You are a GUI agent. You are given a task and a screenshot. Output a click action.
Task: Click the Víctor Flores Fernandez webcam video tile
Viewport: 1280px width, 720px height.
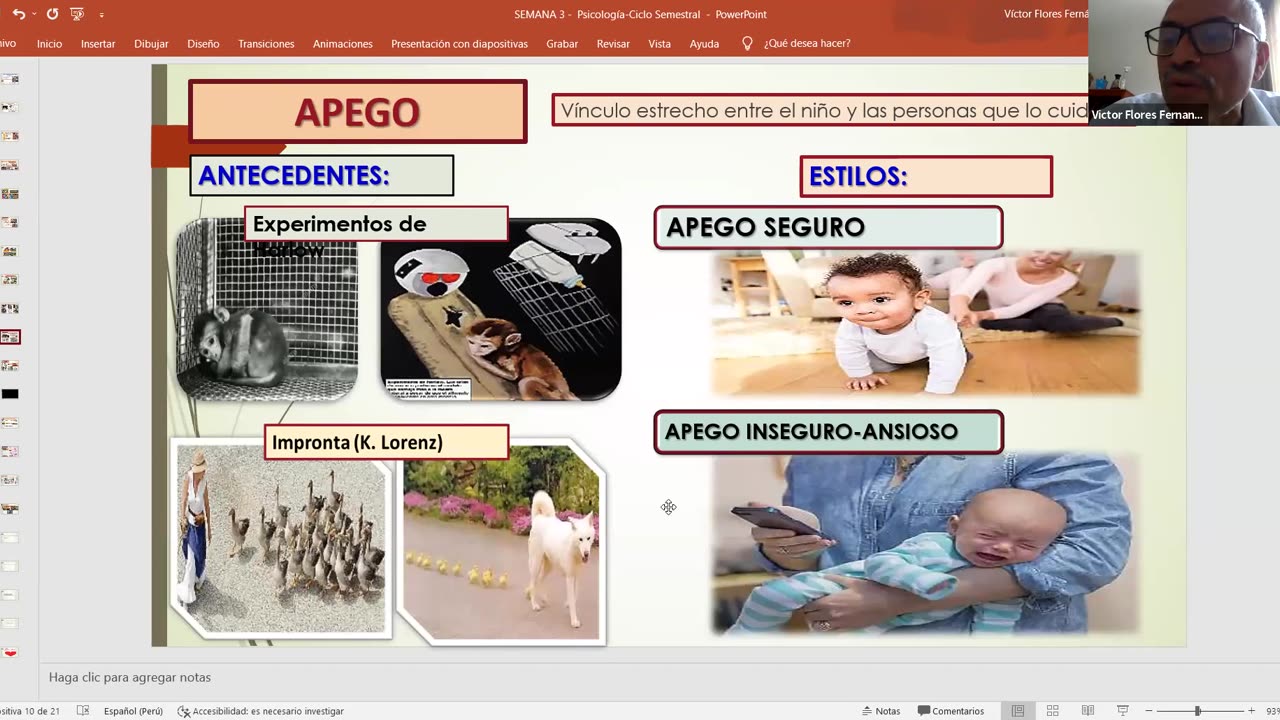point(1184,62)
